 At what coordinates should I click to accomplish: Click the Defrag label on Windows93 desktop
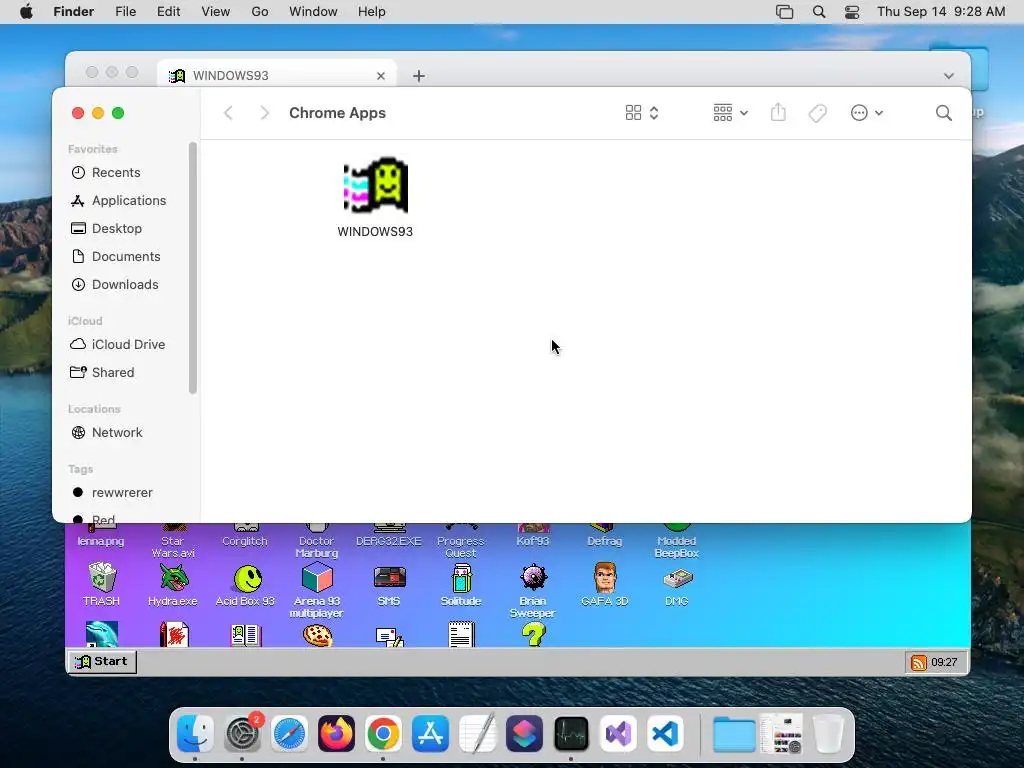tap(605, 541)
